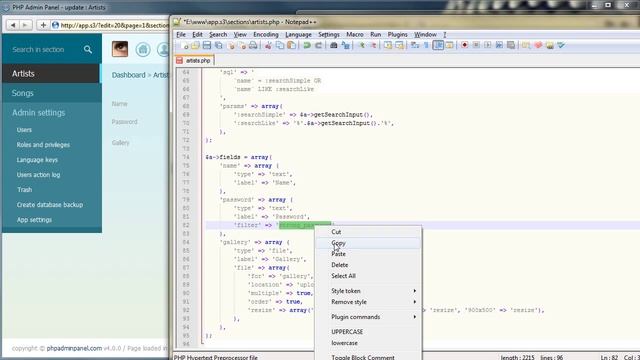Image resolution: width=640 pixels, height=360 pixels.
Task: Toggle synchronized horizontal scrolling icon
Action: coord(400,45)
